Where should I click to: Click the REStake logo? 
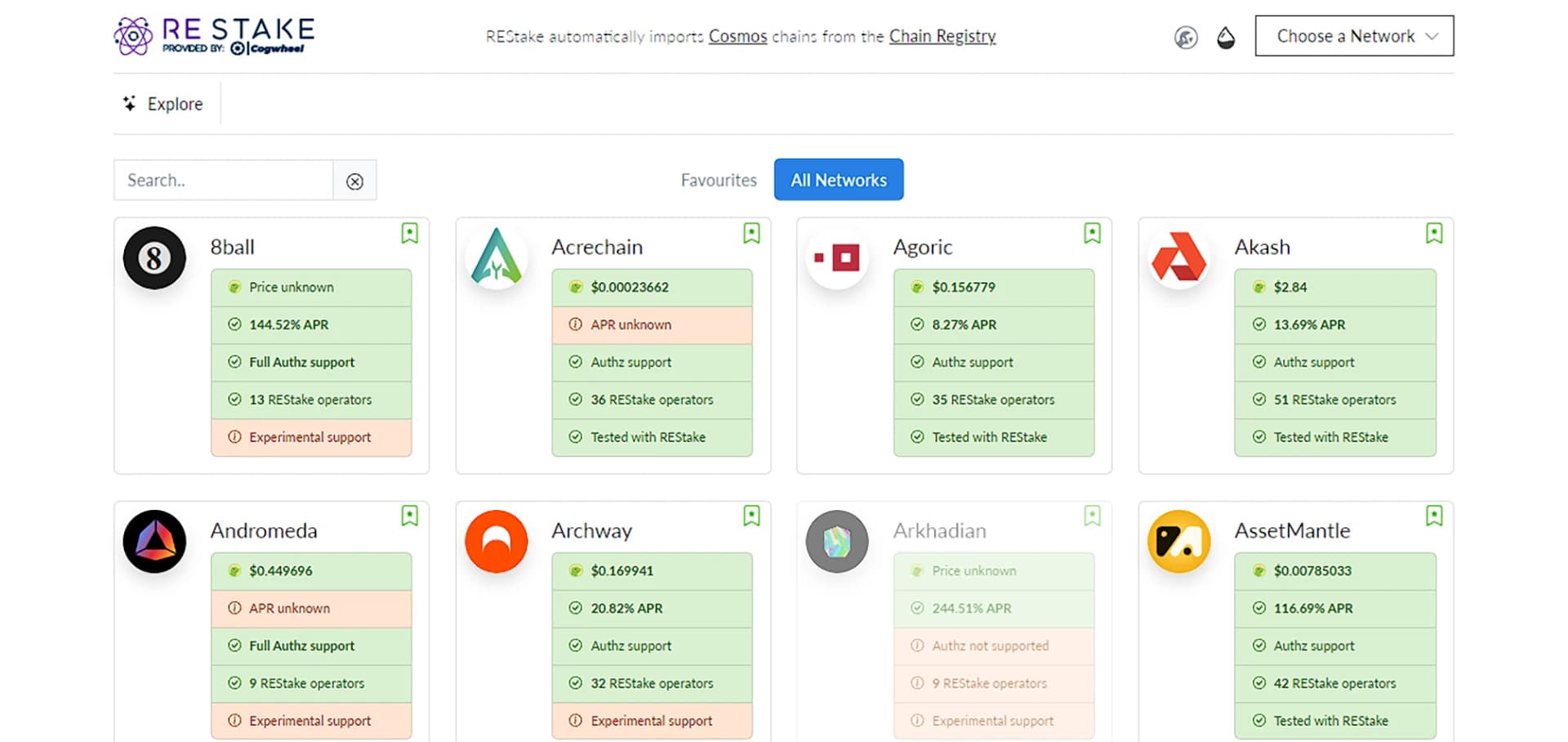[x=214, y=36]
